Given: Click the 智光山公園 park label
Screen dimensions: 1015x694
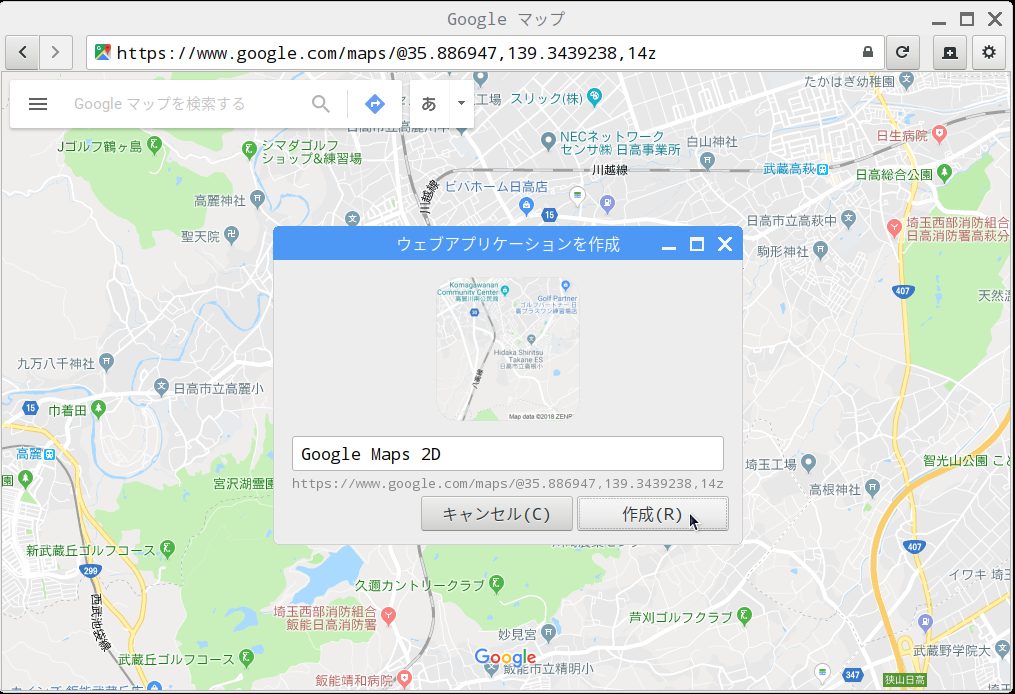Looking at the screenshot, I should tap(955, 460).
